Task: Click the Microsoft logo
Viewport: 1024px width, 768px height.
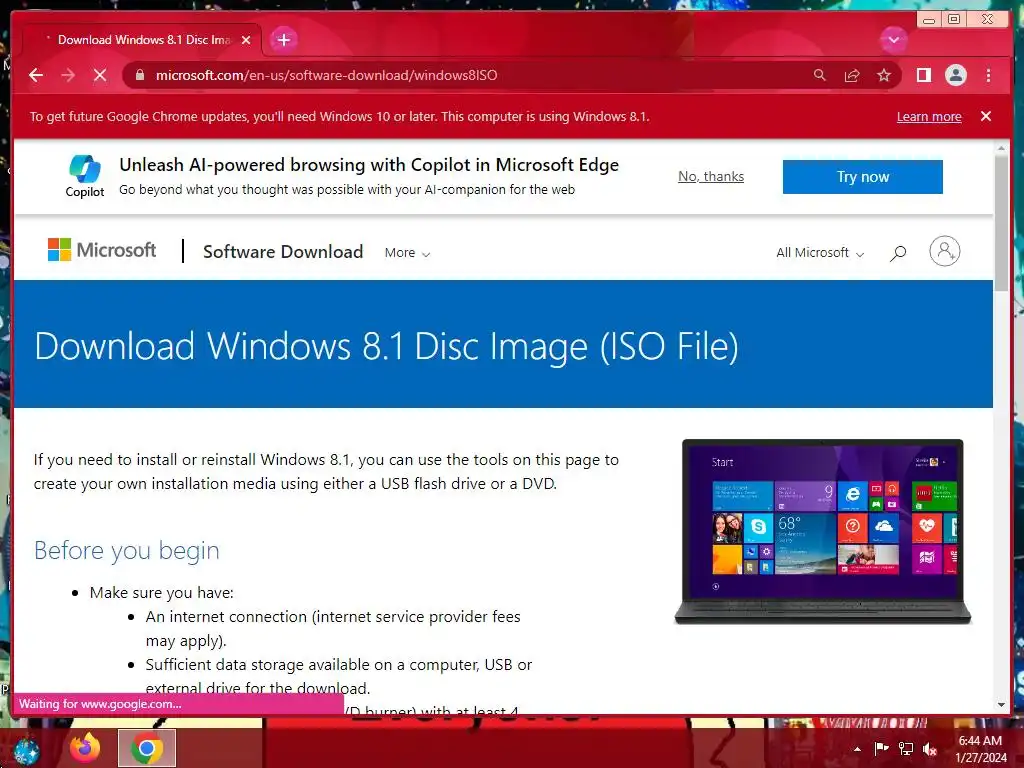Action: point(102,250)
